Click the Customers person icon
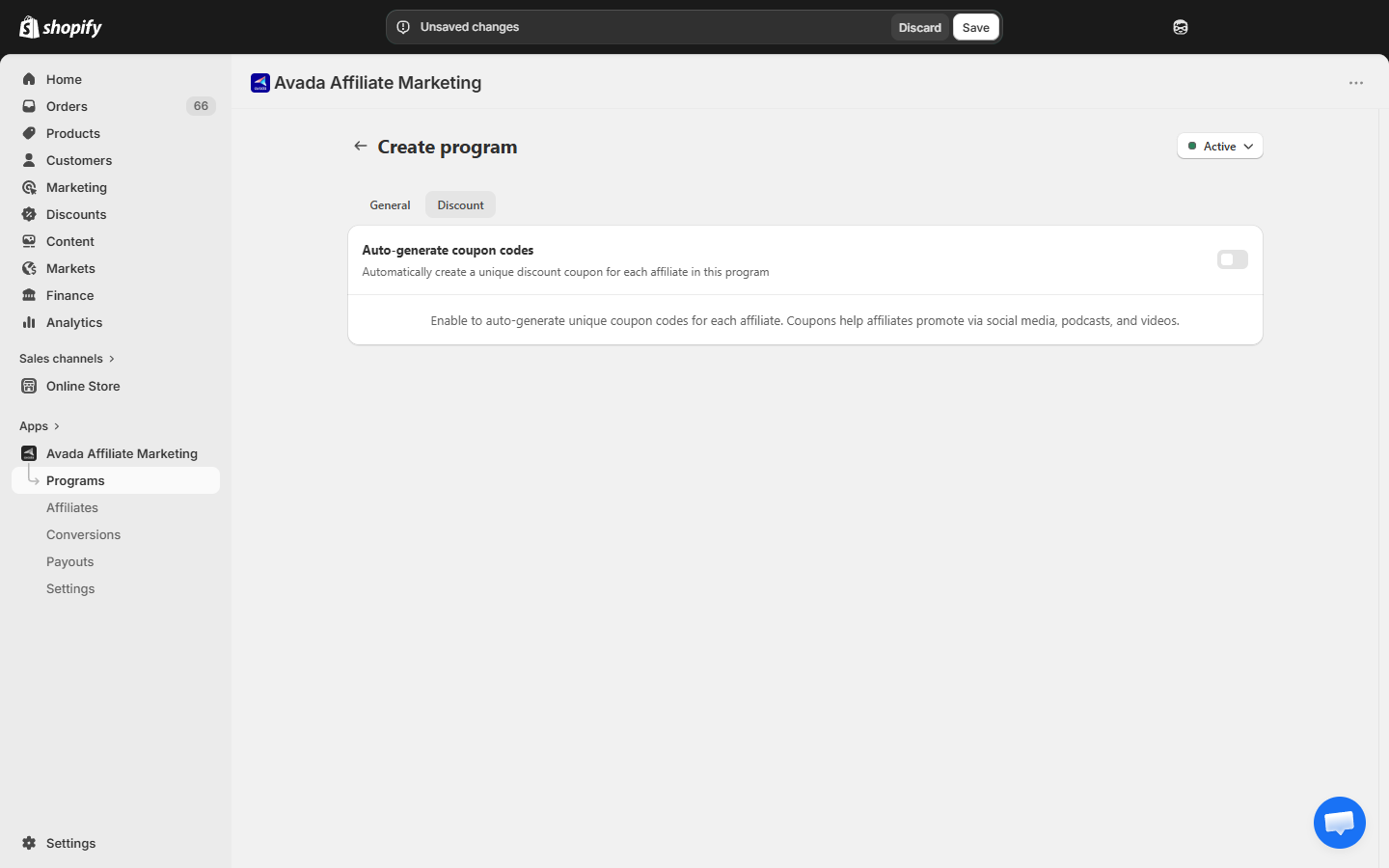Viewport: 1389px width, 868px height. pyautogui.click(x=29, y=160)
